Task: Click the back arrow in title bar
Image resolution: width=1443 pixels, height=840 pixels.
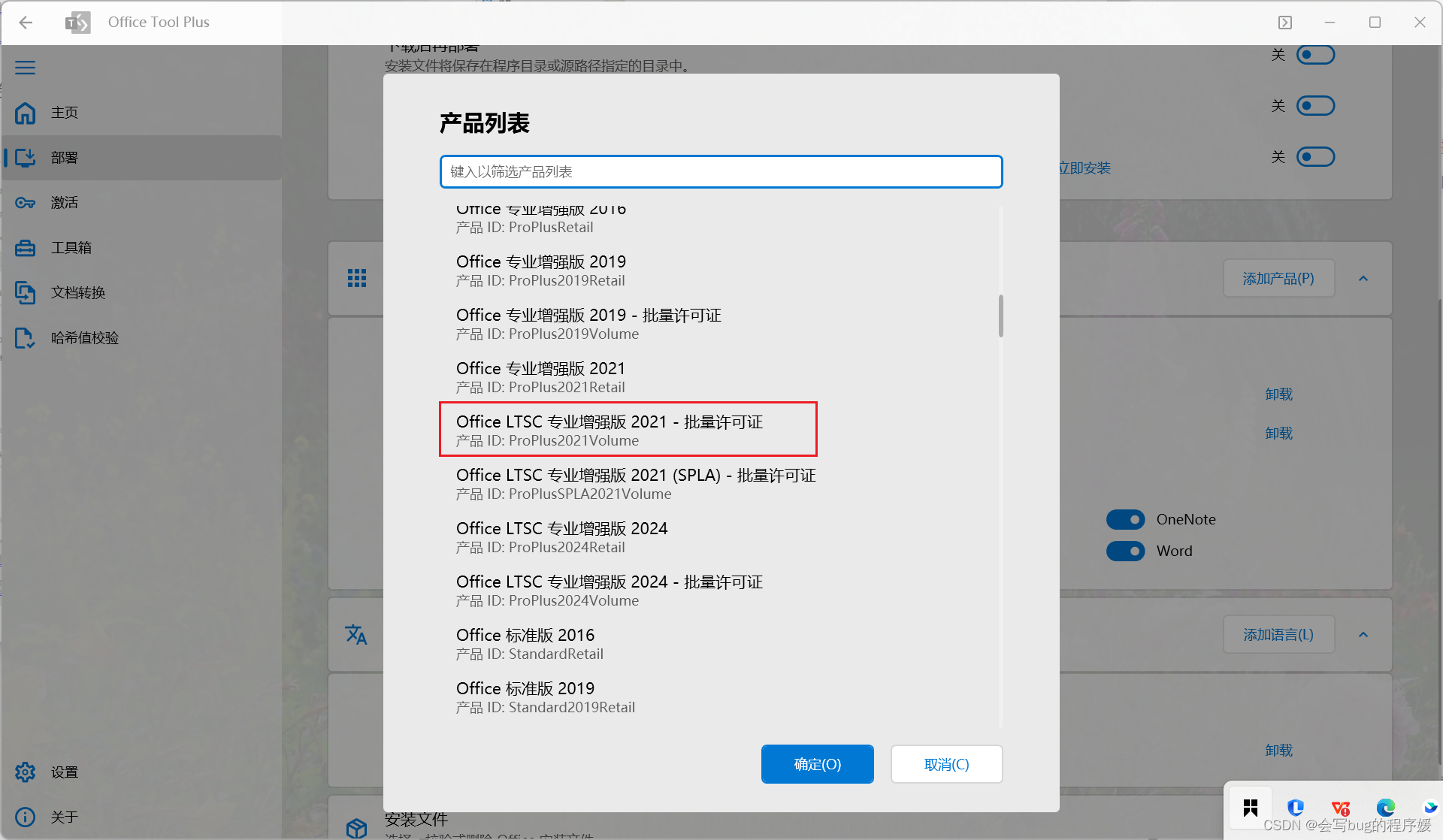Action: (x=26, y=23)
